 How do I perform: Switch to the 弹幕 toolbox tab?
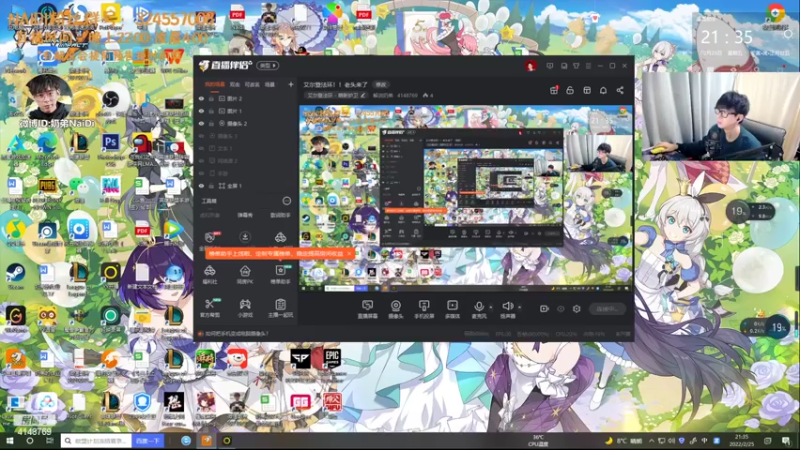(x=245, y=215)
